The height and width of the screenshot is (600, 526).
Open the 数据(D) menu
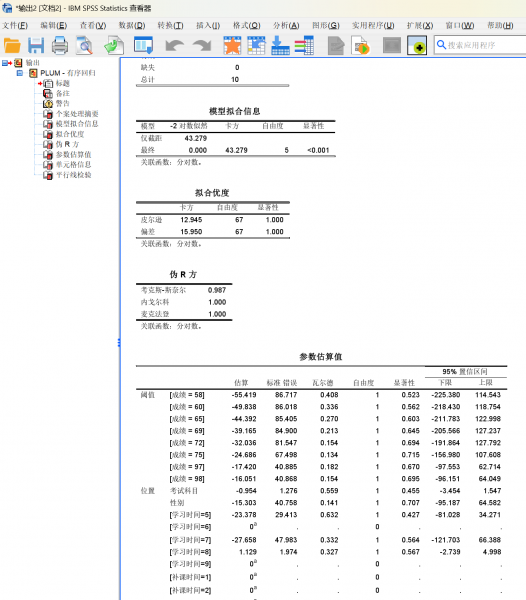[x=132, y=26]
